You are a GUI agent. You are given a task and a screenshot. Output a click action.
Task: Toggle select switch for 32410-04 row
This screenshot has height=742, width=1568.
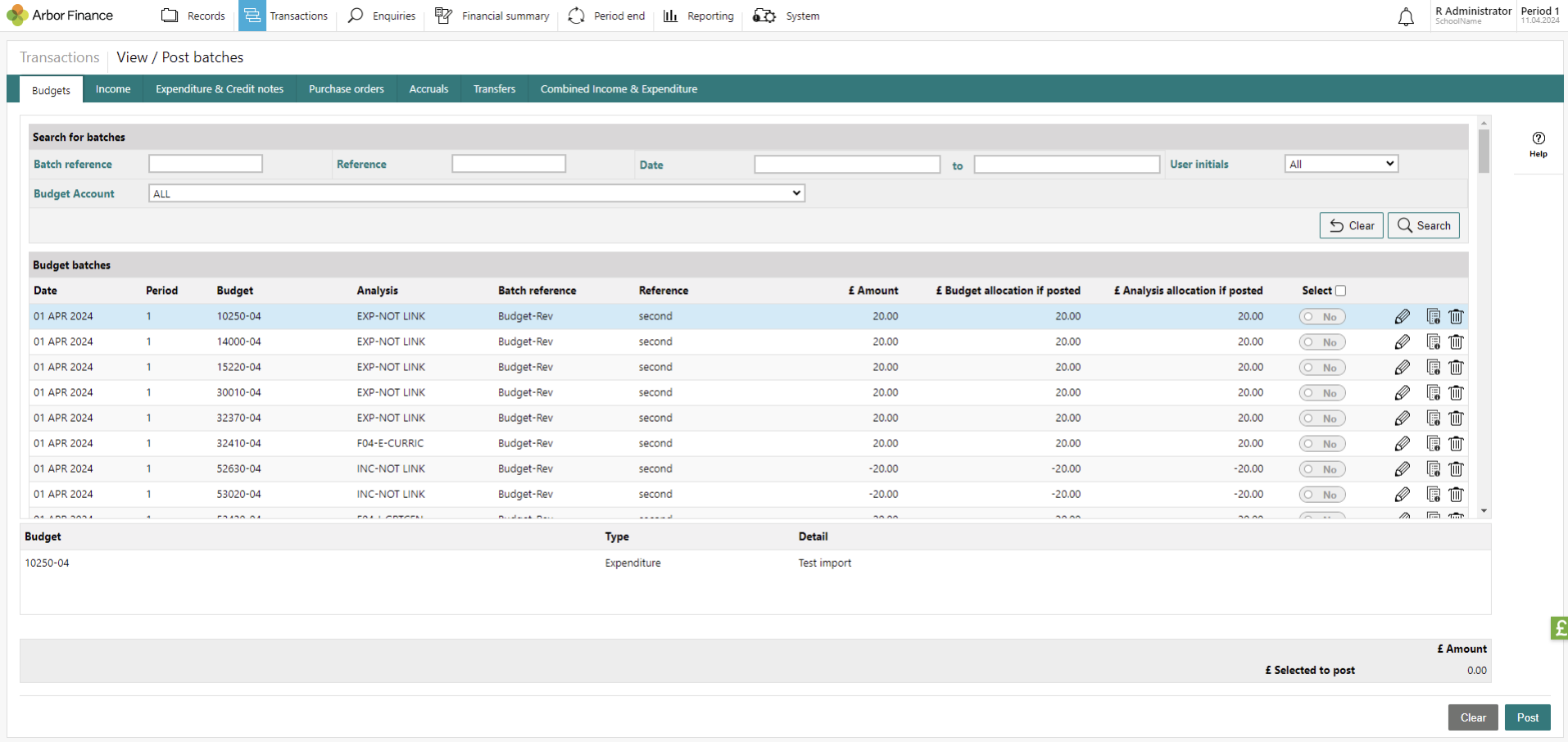click(x=1321, y=444)
